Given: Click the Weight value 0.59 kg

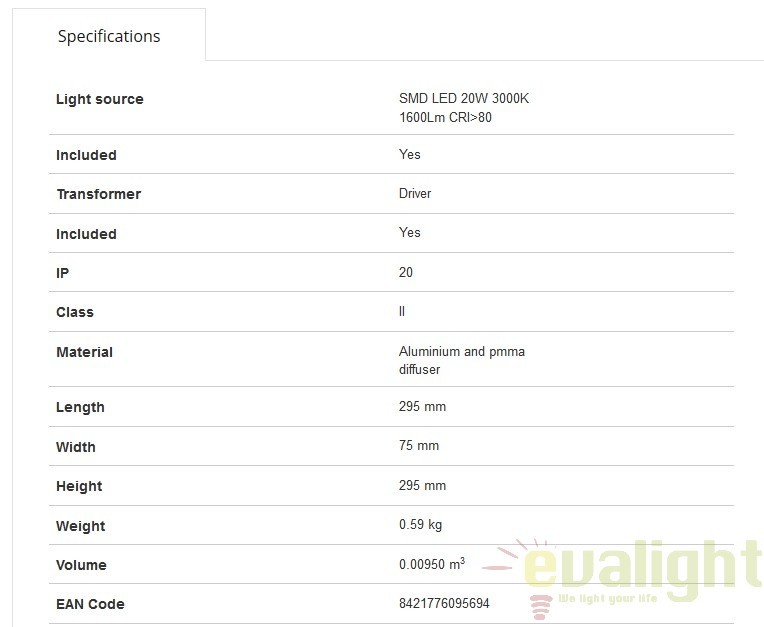Looking at the screenshot, I should coord(420,524).
